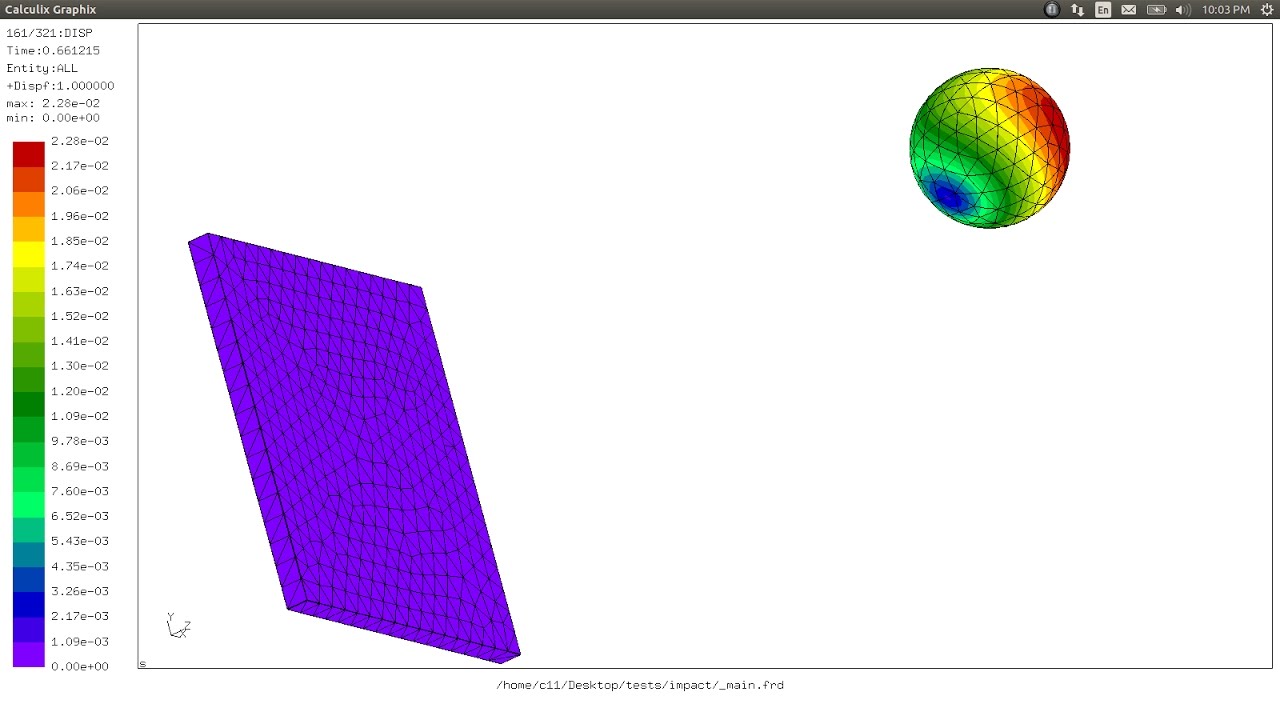Screen dimensions: 1280x720
Task: Click the yellow 1.74e-02 legend swatch
Action: tap(28, 254)
